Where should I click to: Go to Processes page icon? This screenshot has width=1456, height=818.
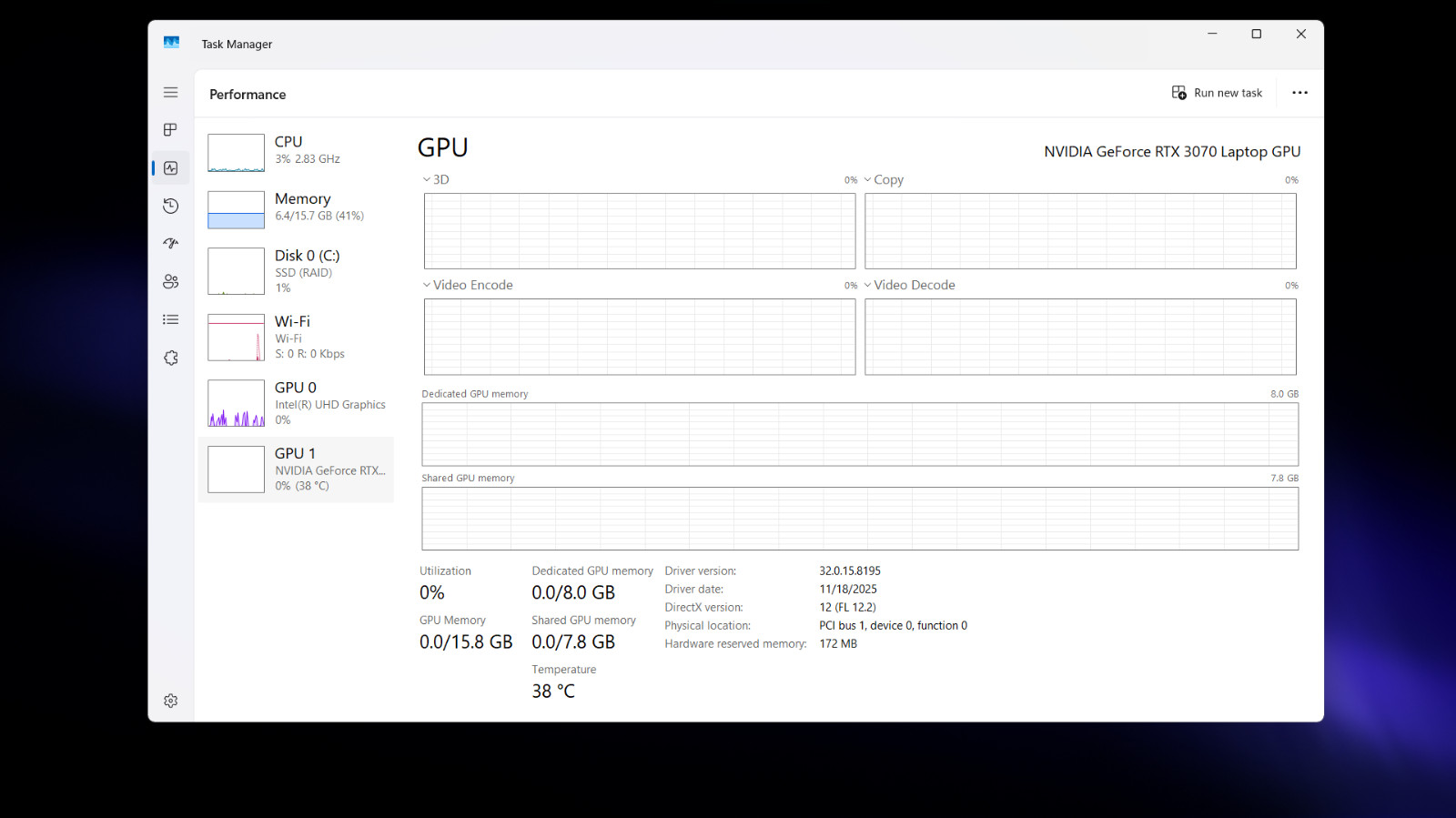coord(170,130)
